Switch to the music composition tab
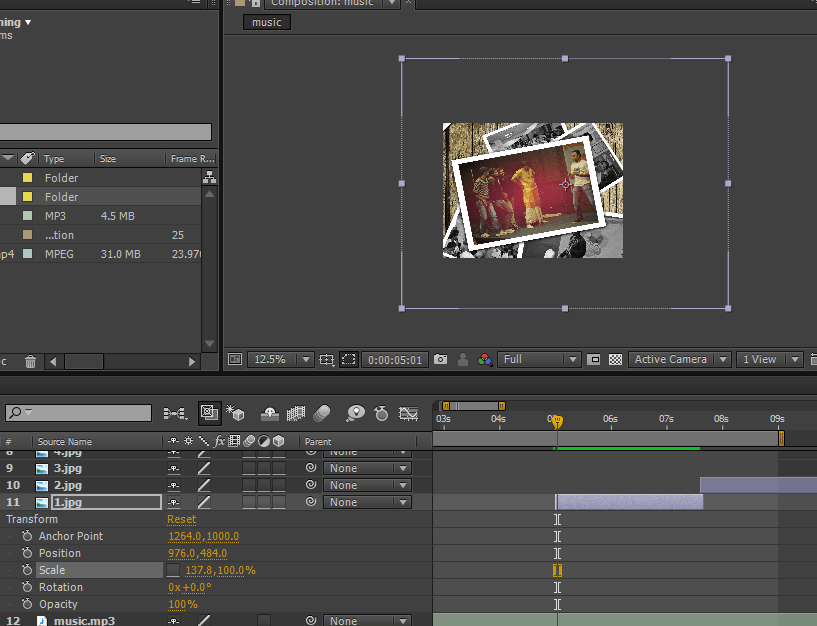Screen dimensions: 817x626 pos(266,21)
